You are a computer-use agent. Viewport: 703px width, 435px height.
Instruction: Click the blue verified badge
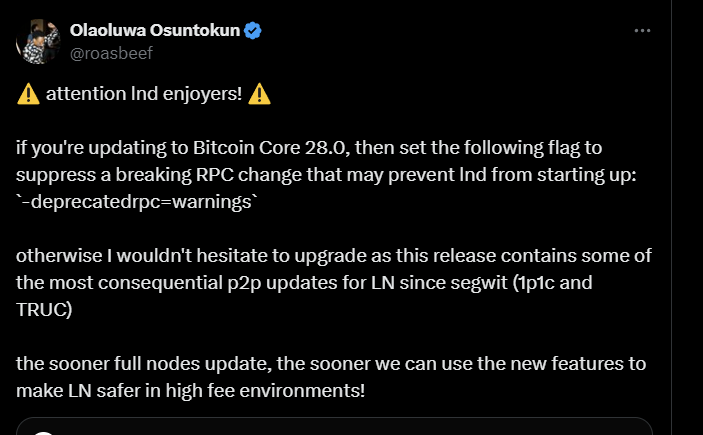point(254,31)
